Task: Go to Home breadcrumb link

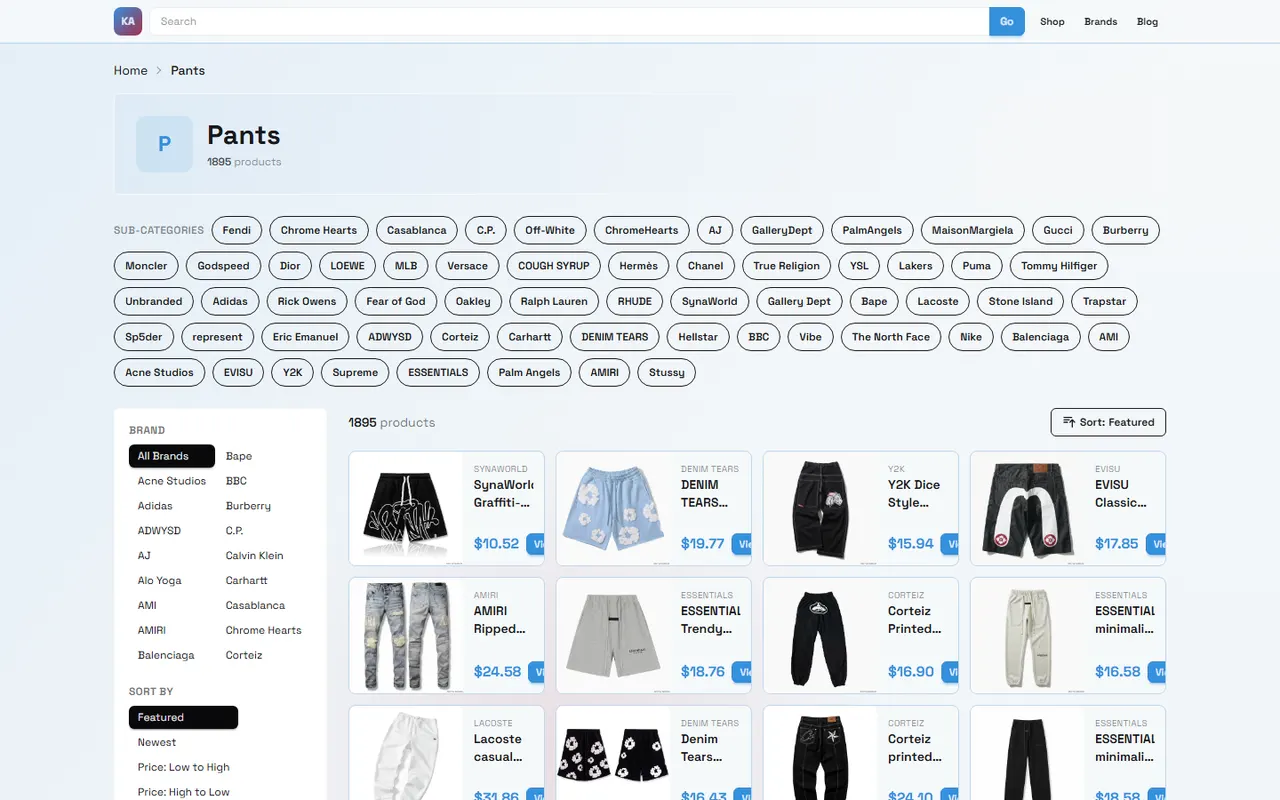Action: coord(130,70)
